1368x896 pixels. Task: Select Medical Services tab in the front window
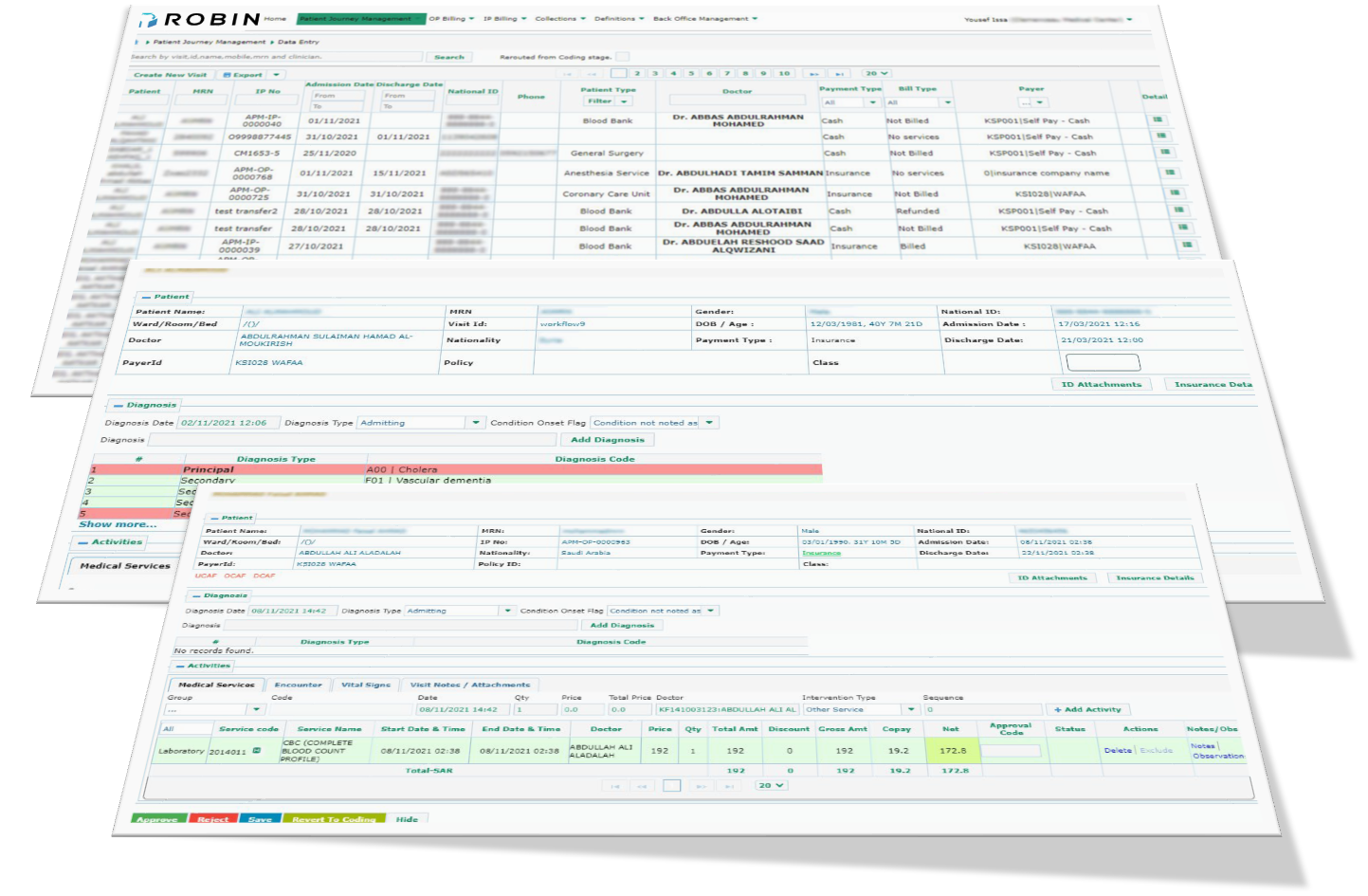(216, 685)
